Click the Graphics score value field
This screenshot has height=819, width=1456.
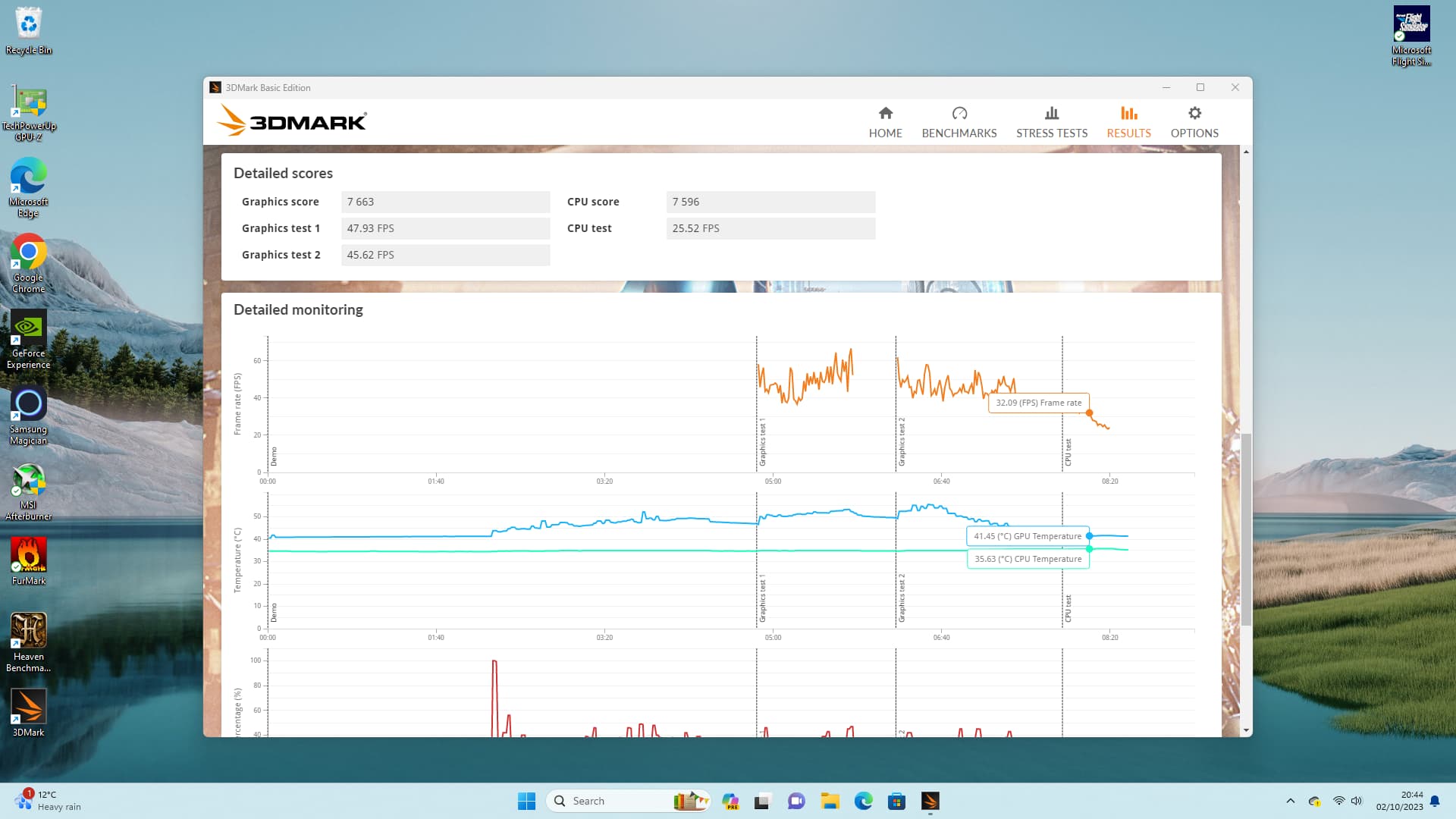tap(445, 202)
